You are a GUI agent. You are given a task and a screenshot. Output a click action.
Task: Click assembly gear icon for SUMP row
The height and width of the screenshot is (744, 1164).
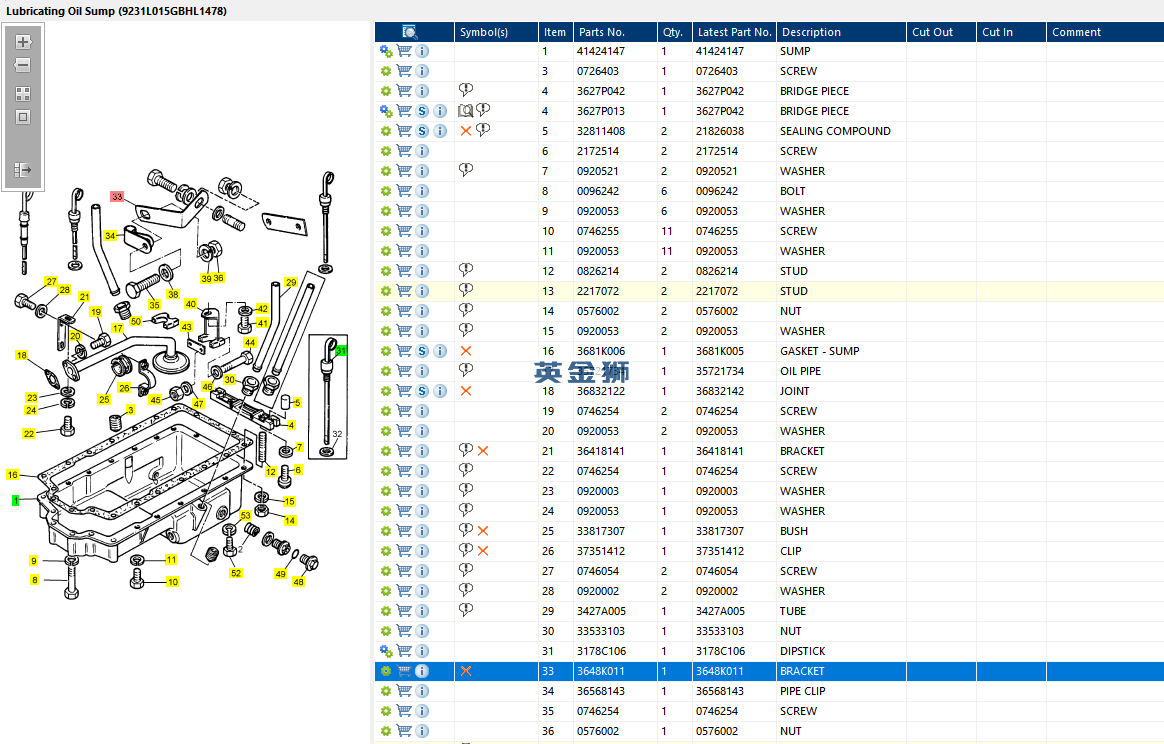click(x=386, y=51)
